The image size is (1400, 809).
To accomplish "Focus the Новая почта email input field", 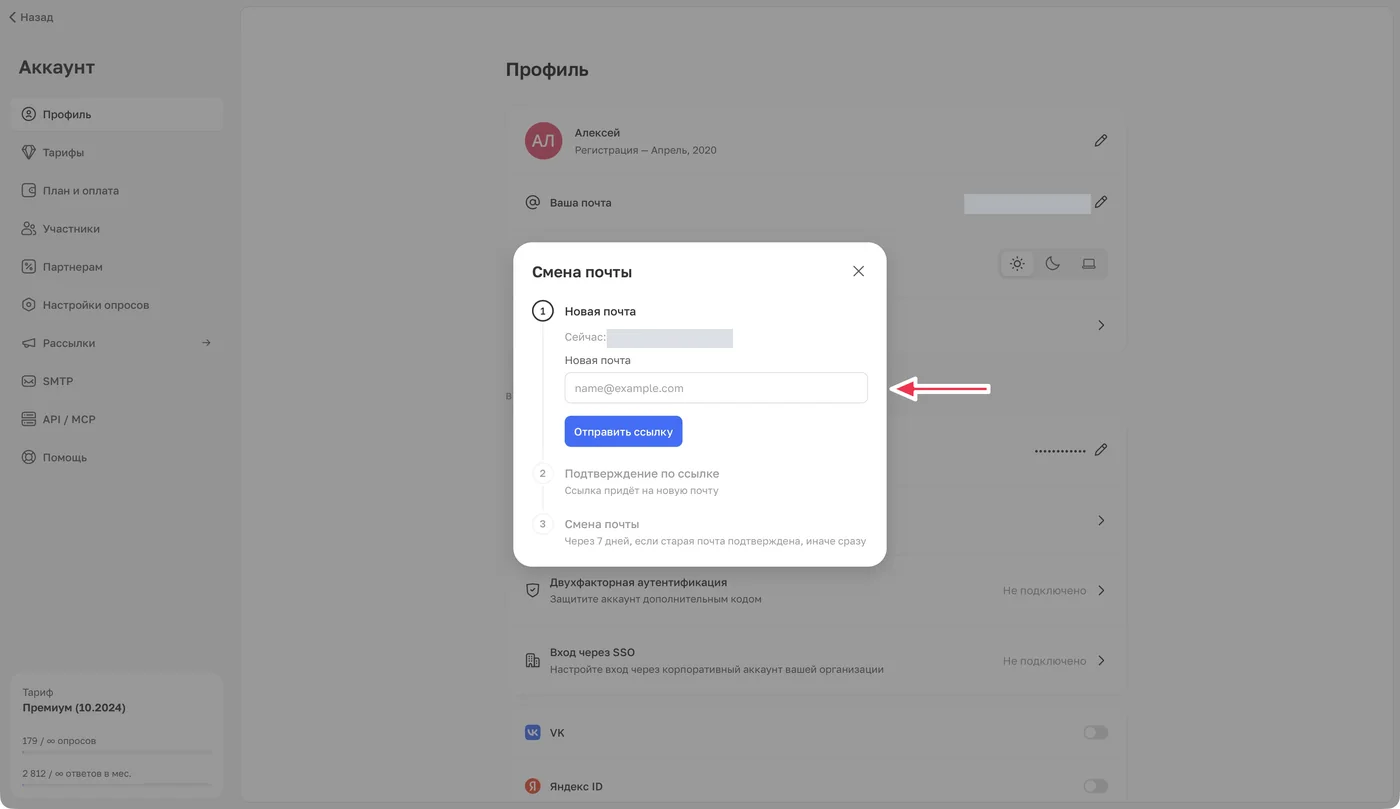I will 716,388.
